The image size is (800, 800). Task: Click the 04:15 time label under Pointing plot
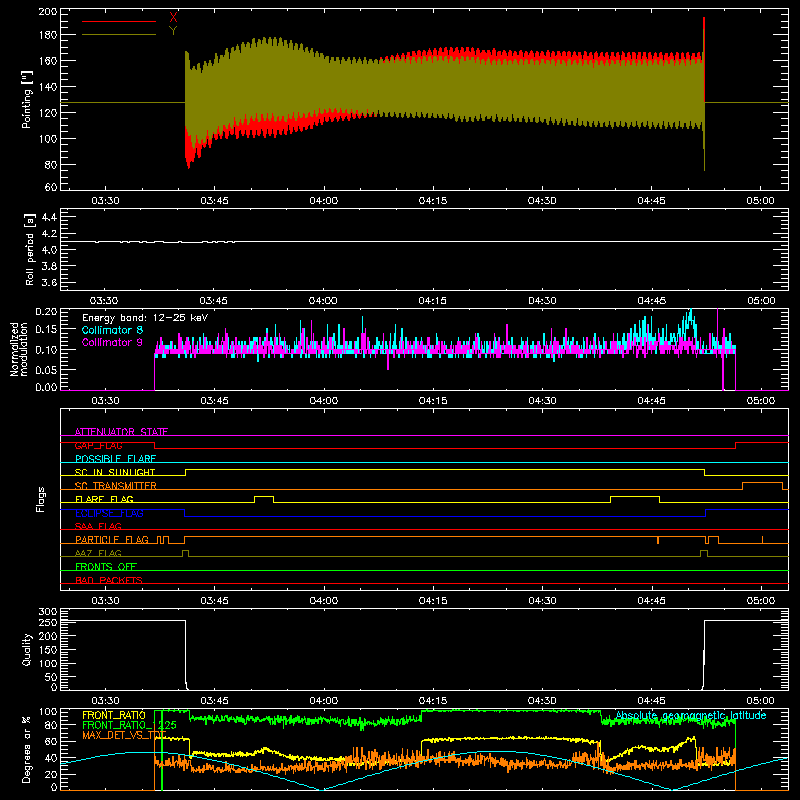click(x=433, y=201)
